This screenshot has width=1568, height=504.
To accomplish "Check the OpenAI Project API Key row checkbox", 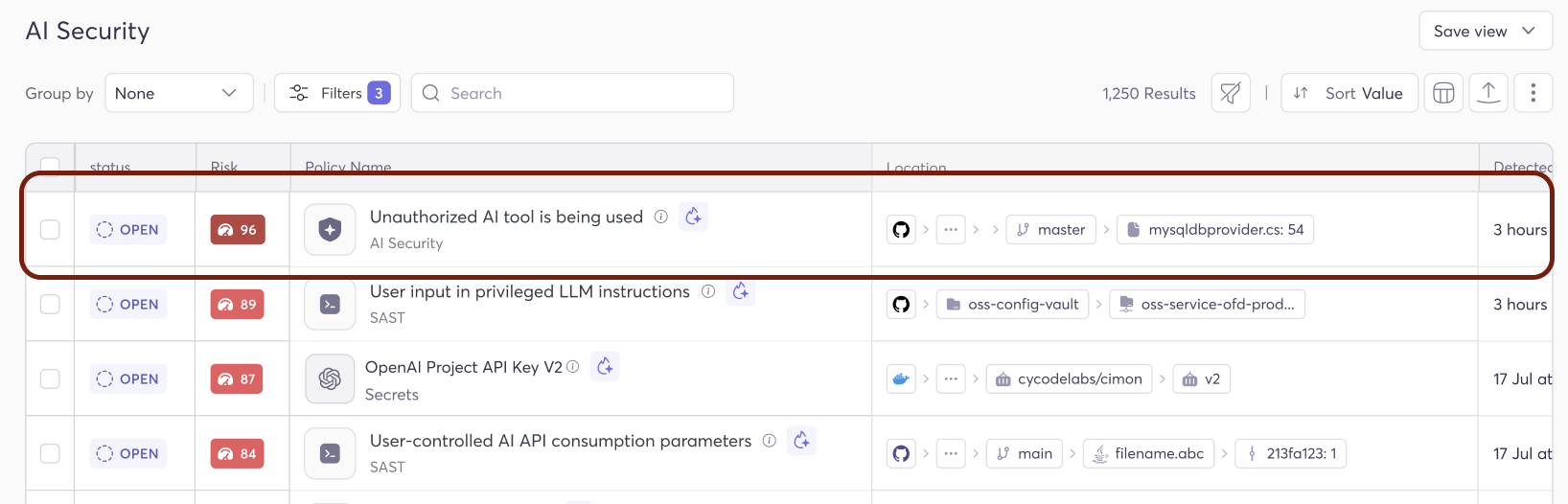I will pyautogui.click(x=50, y=379).
